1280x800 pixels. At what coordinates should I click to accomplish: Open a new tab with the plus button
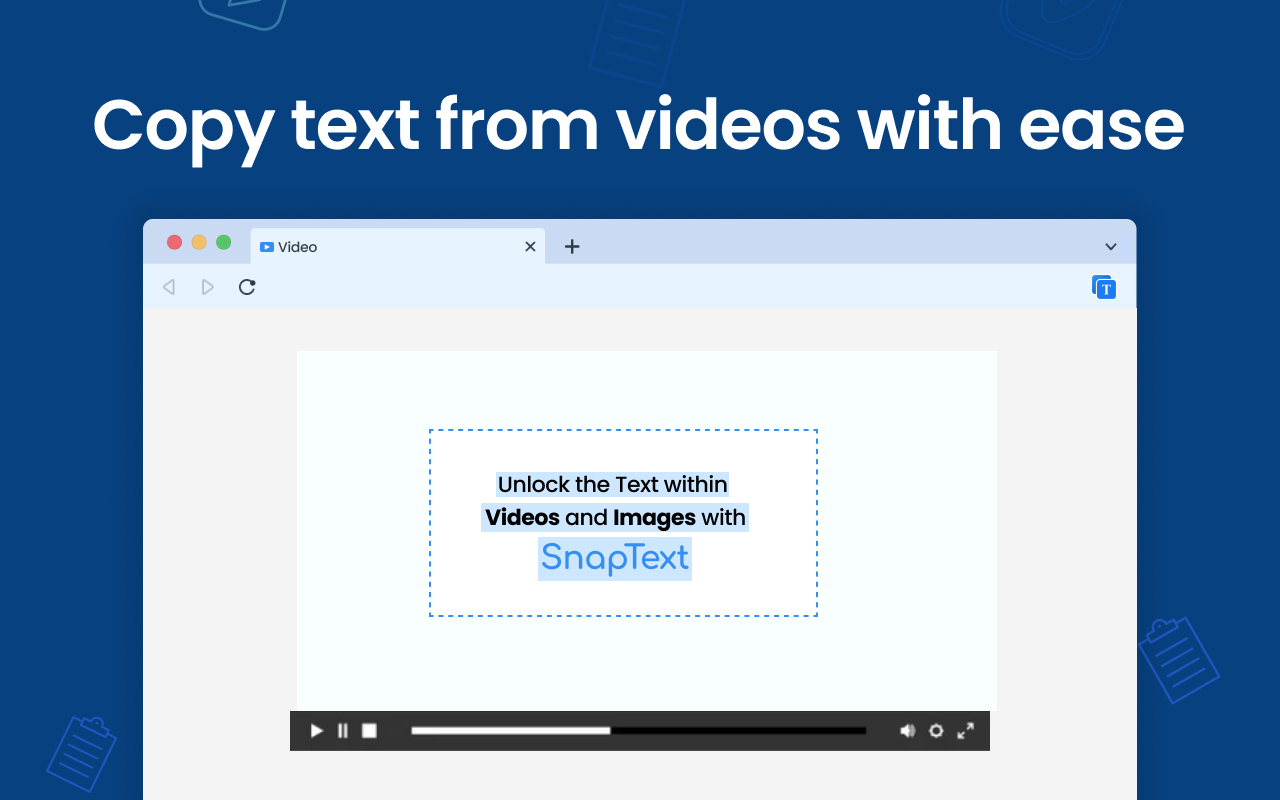pos(572,246)
